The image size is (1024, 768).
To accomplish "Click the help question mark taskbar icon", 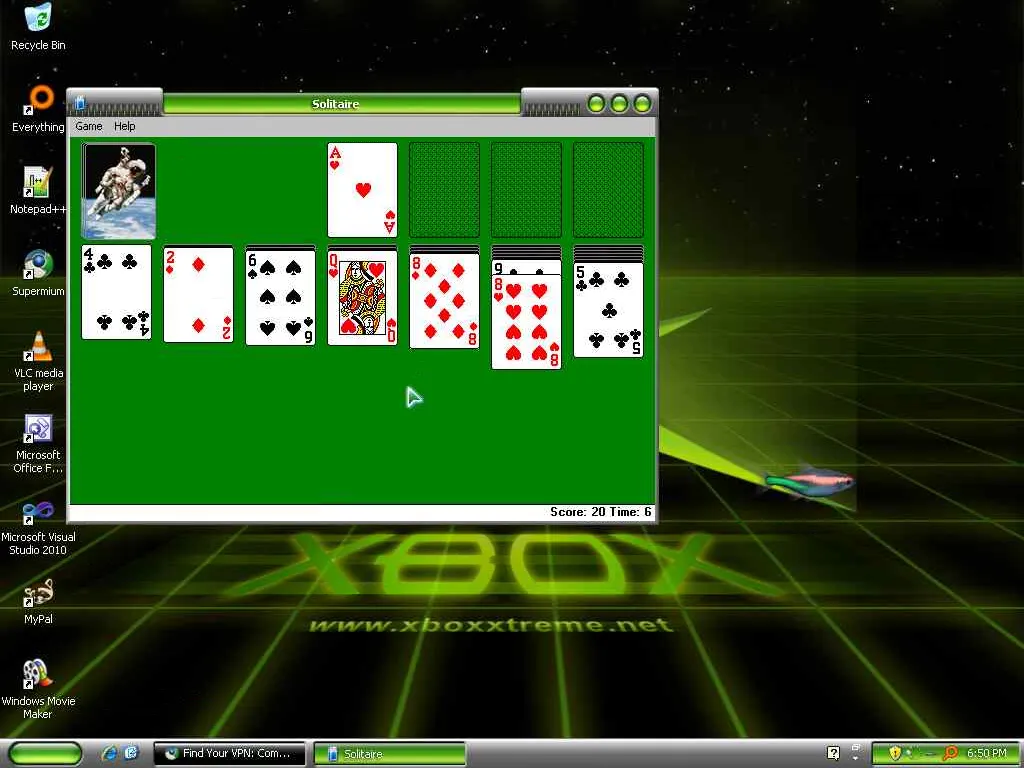I will click(833, 753).
